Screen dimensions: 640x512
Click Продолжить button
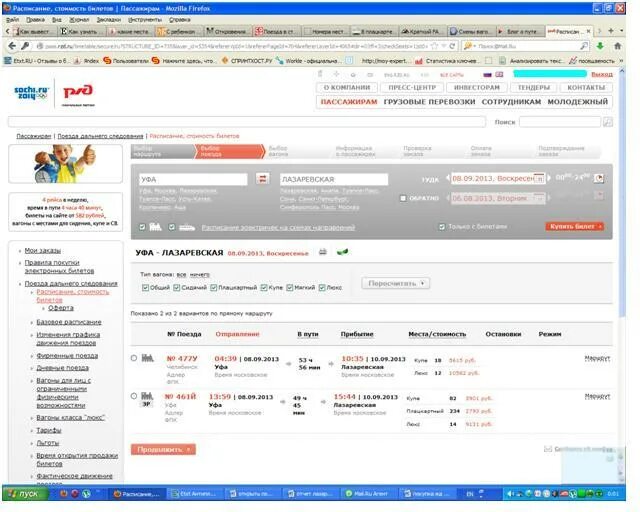pyautogui.click(x=163, y=449)
